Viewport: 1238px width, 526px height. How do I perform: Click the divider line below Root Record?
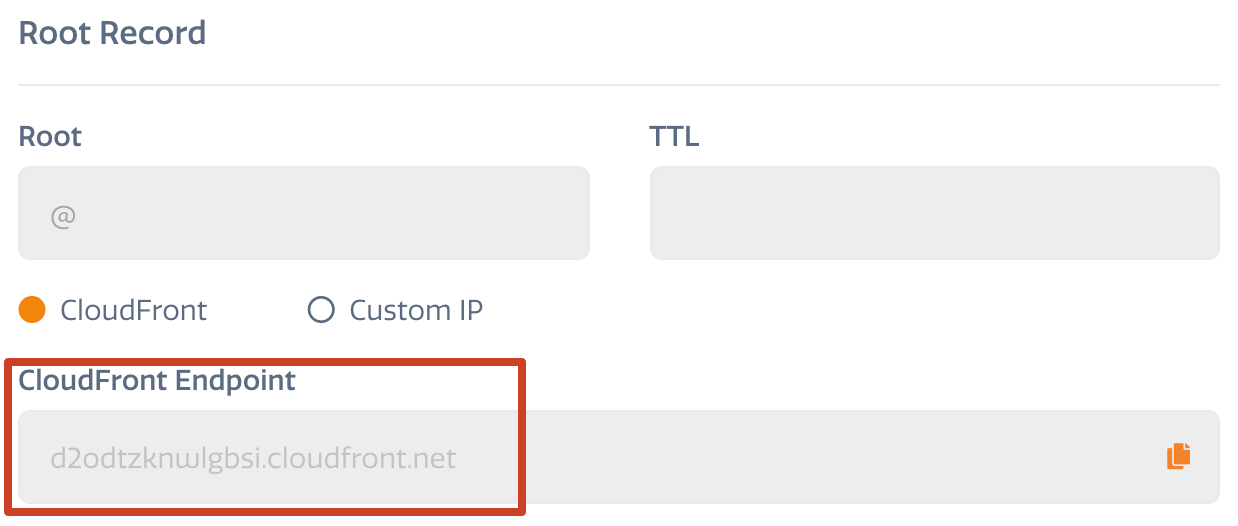[x=619, y=85]
